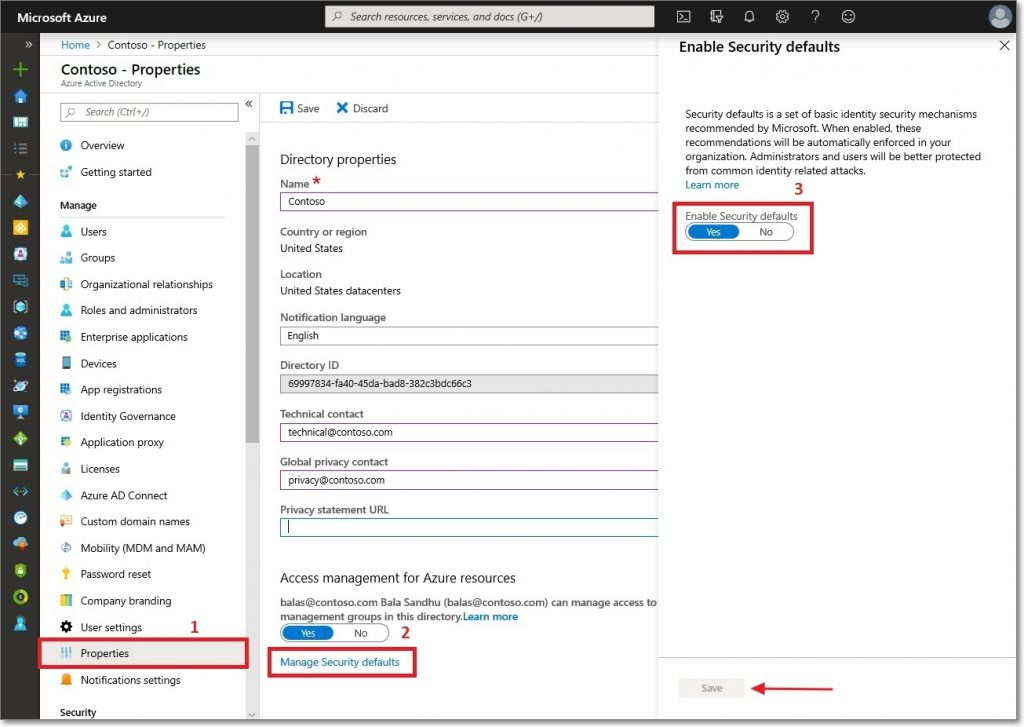Image resolution: width=1024 pixels, height=727 pixels.
Task: Go to Azure home icon in sidebar
Action: [20, 96]
